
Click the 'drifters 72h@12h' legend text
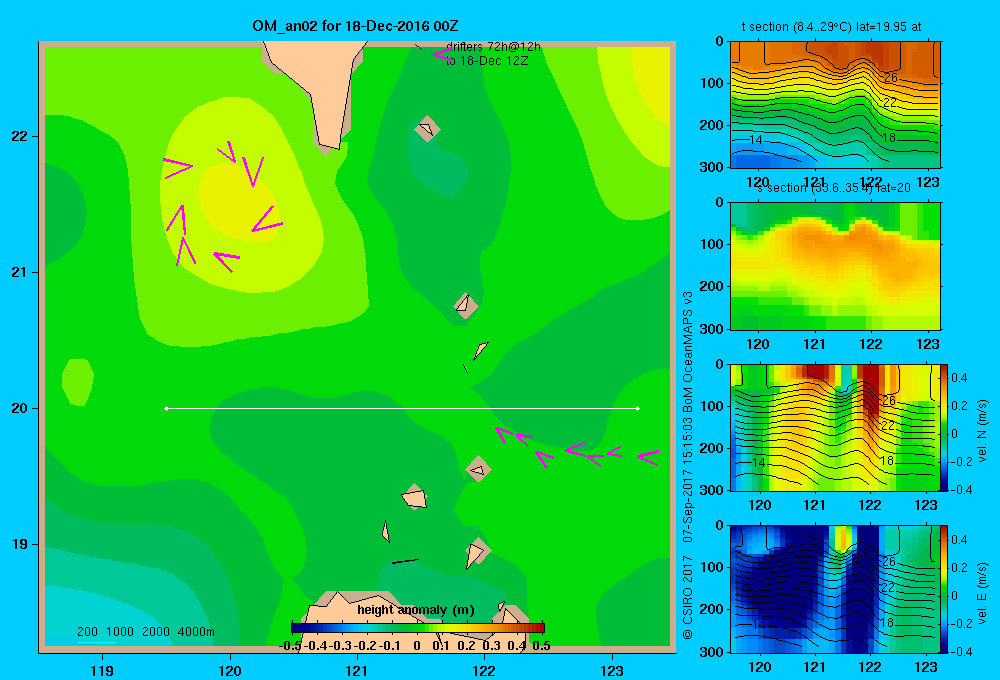[x=493, y=47]
